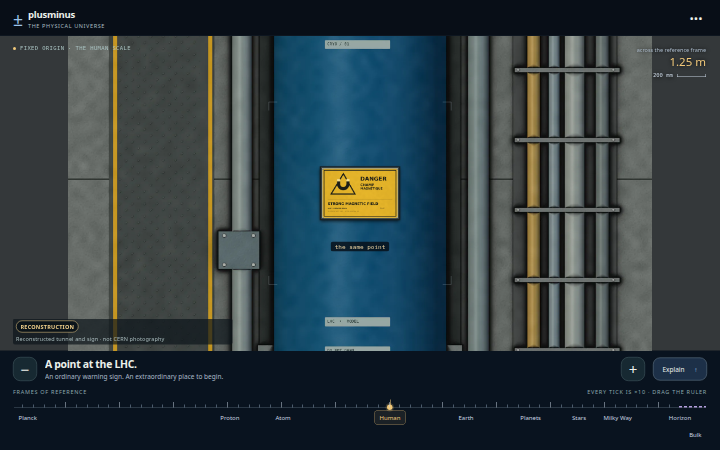Zoom out with the minus button
The width and height of the screenshot is (720, 450).
[x=25, y=369]
